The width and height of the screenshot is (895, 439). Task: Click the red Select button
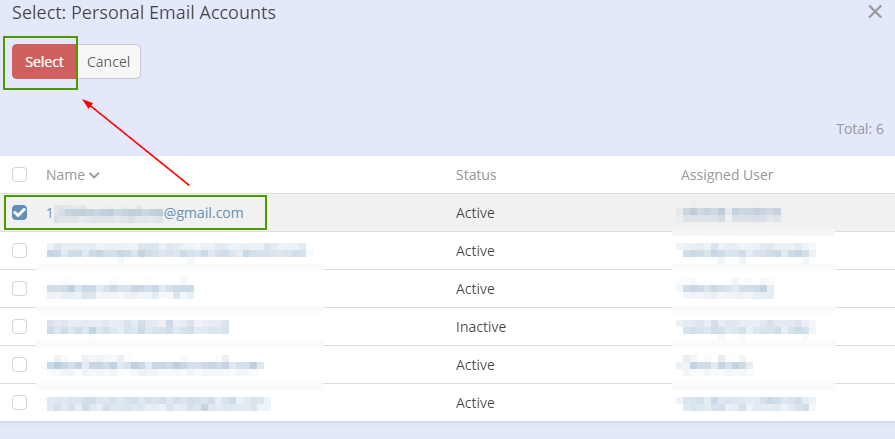pyautogui.click(x=45, y=62)
